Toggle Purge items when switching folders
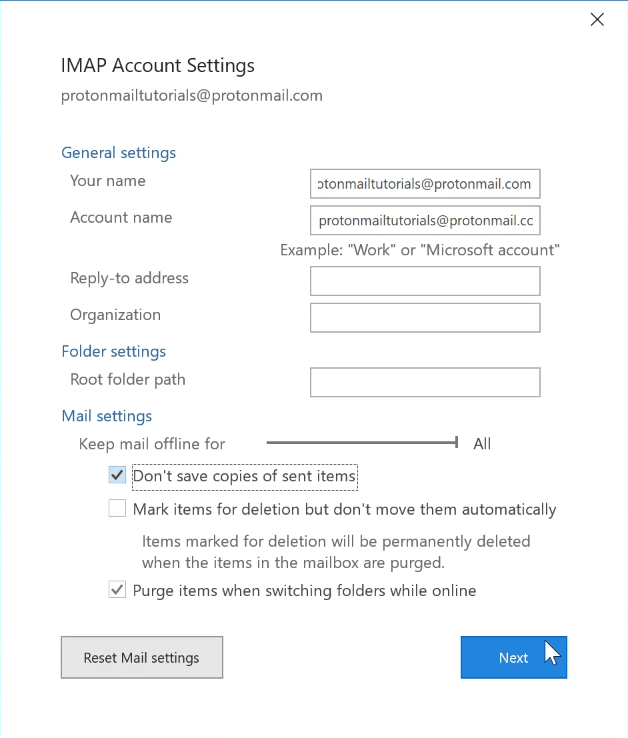The image size is (628, 738). tap(117, 589)
